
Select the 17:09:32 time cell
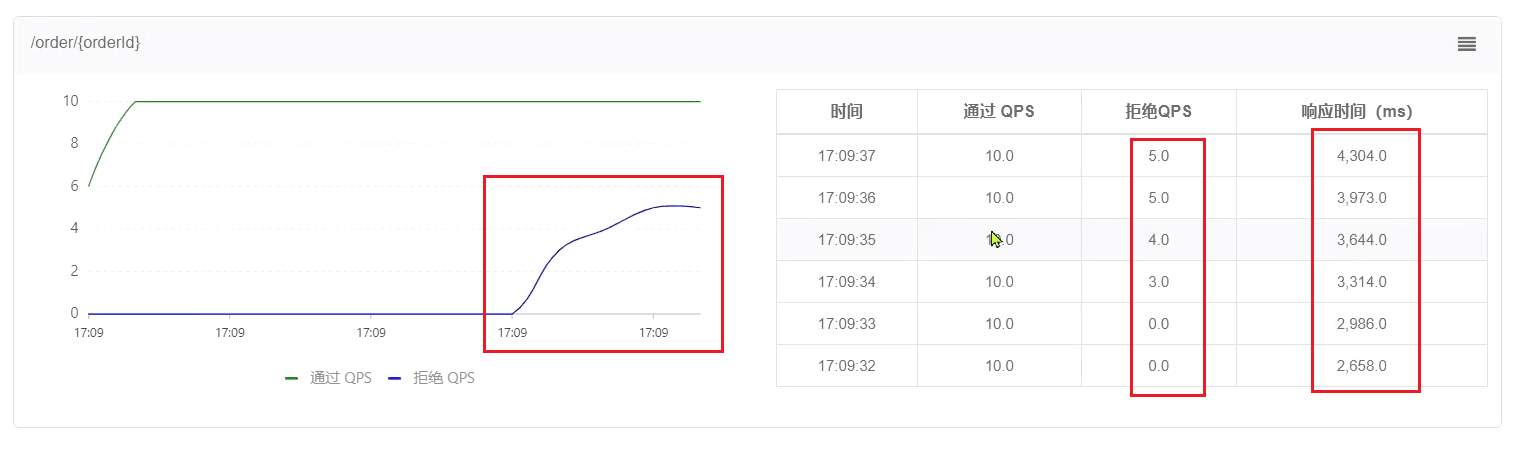click(x=846, y=366)
